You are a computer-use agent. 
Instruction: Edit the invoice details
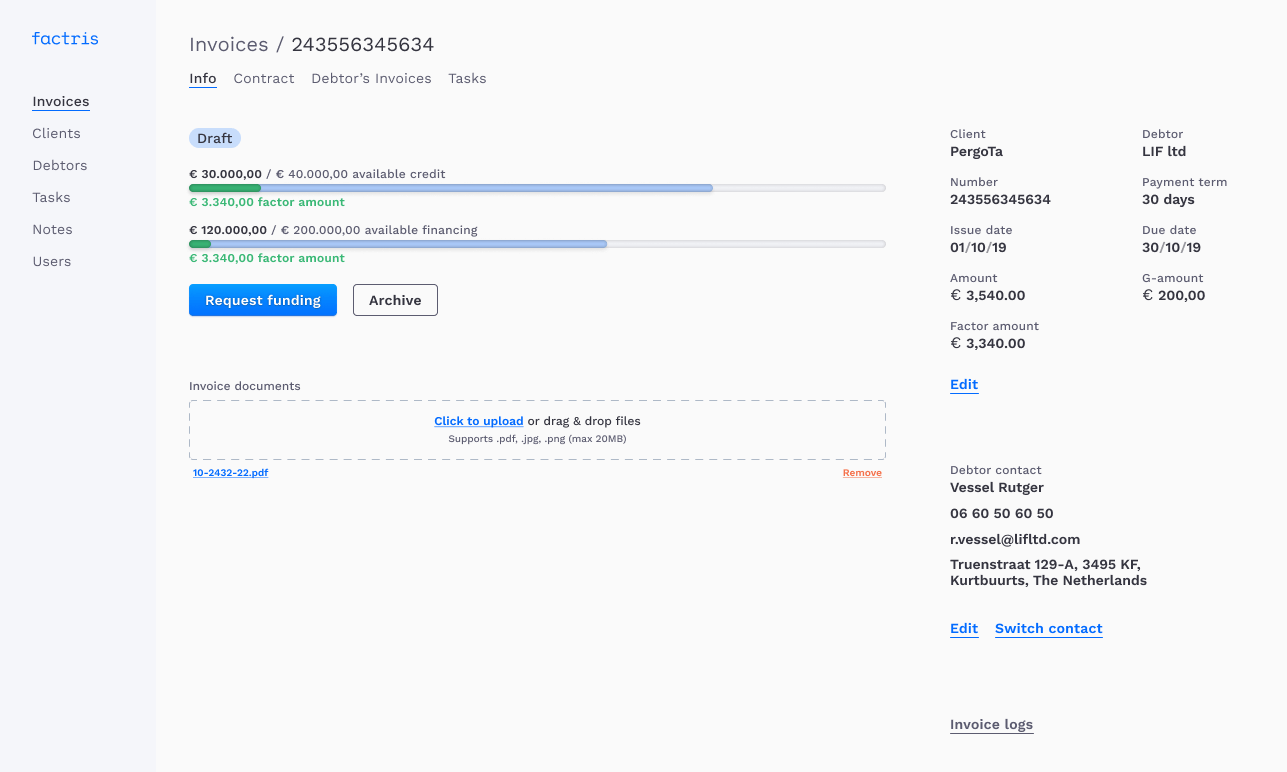tap(963, 384)
